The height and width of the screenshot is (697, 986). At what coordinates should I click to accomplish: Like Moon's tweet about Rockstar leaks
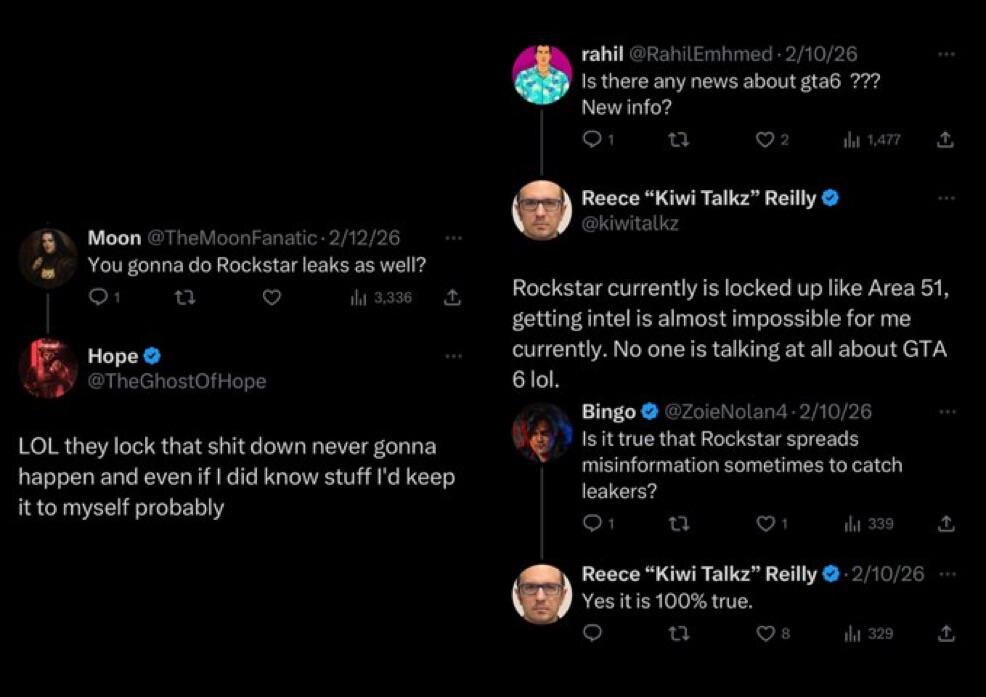[270, 297]
